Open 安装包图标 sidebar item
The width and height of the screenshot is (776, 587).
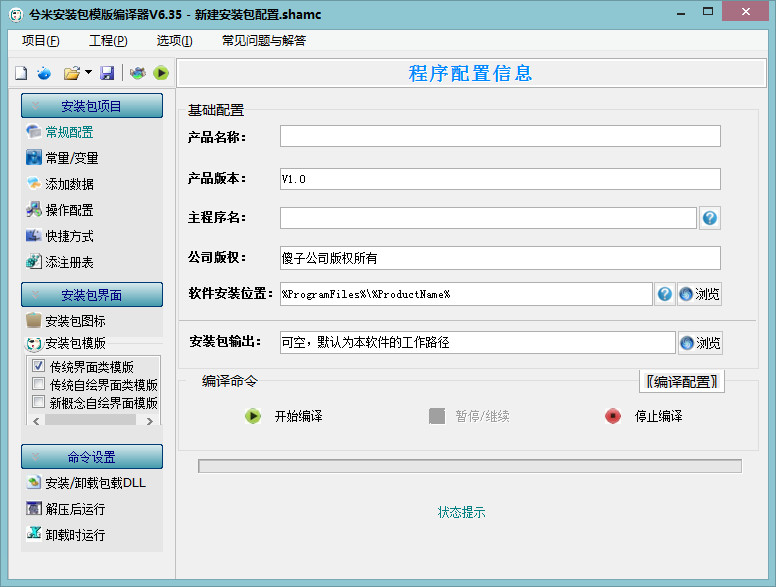(x=66, y=321)
